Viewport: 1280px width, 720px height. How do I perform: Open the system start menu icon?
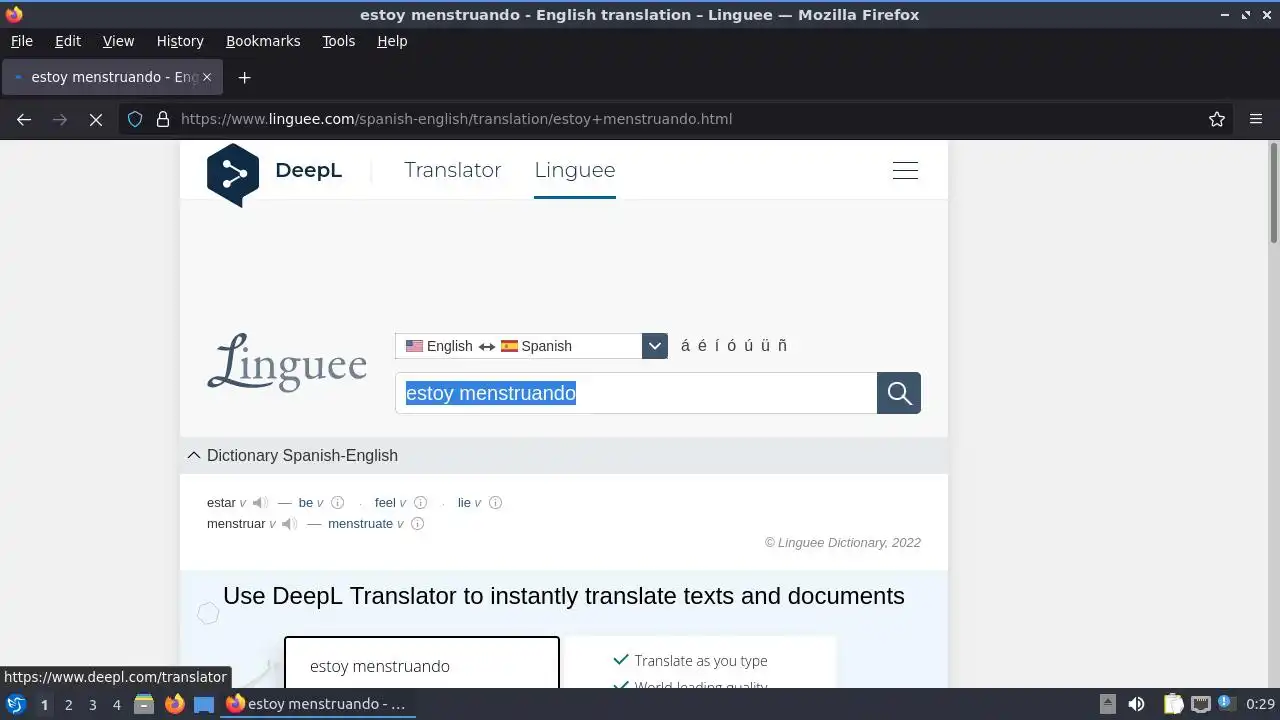[16, 704]
